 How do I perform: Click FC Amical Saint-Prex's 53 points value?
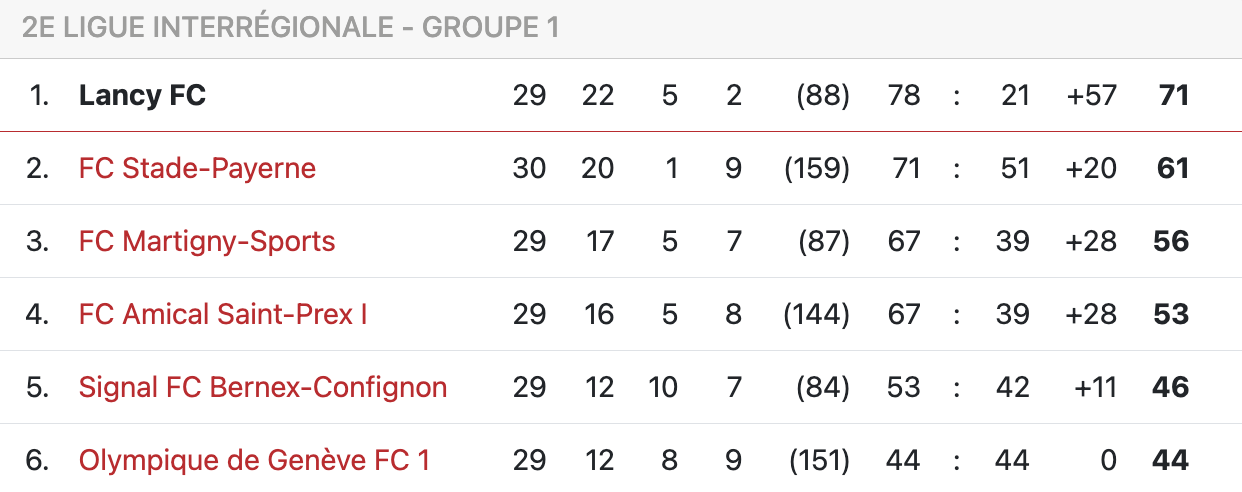click(1171, 314)
